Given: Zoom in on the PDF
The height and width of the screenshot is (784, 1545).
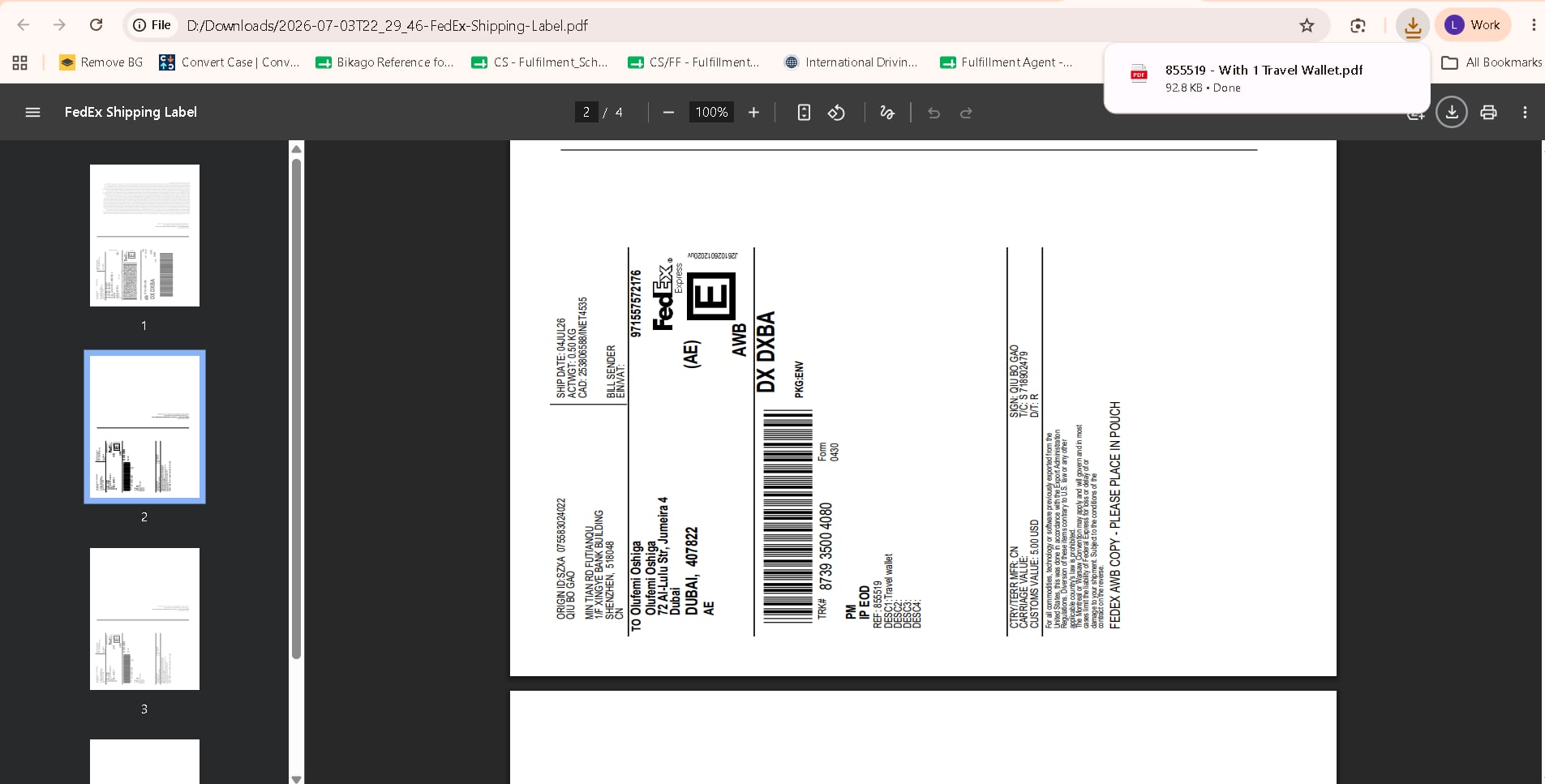Looking at the screenshot, I should [753, 113].
